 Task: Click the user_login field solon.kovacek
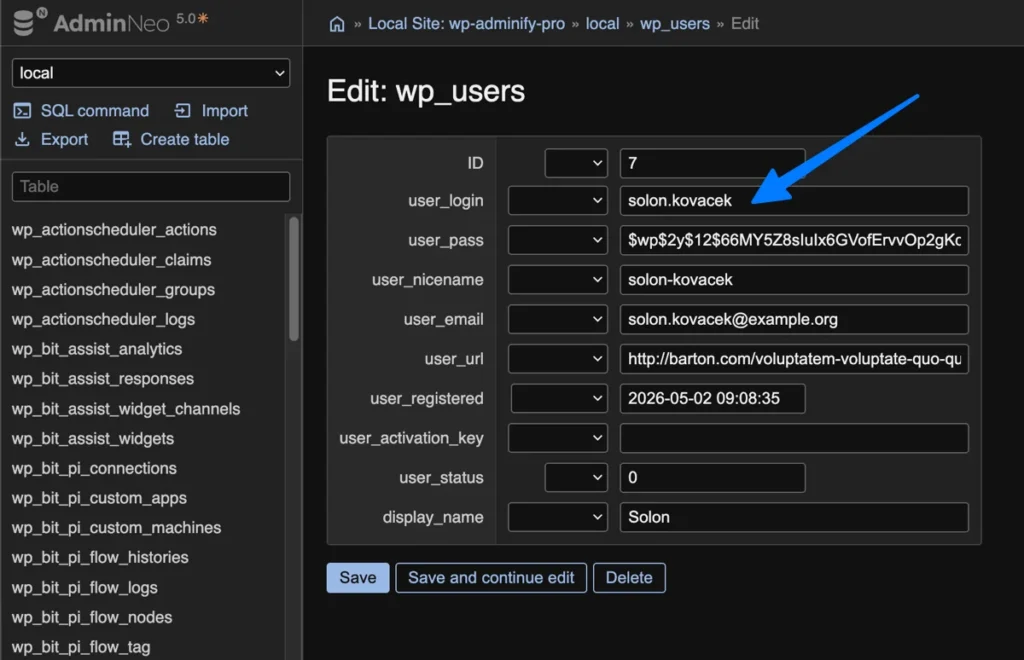point(794,201)
